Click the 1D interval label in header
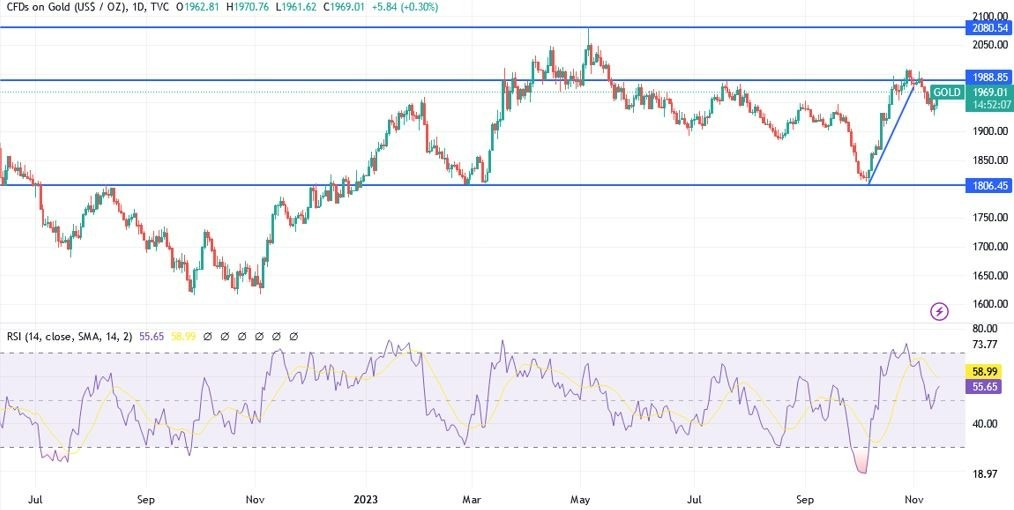 coord(138,7)
